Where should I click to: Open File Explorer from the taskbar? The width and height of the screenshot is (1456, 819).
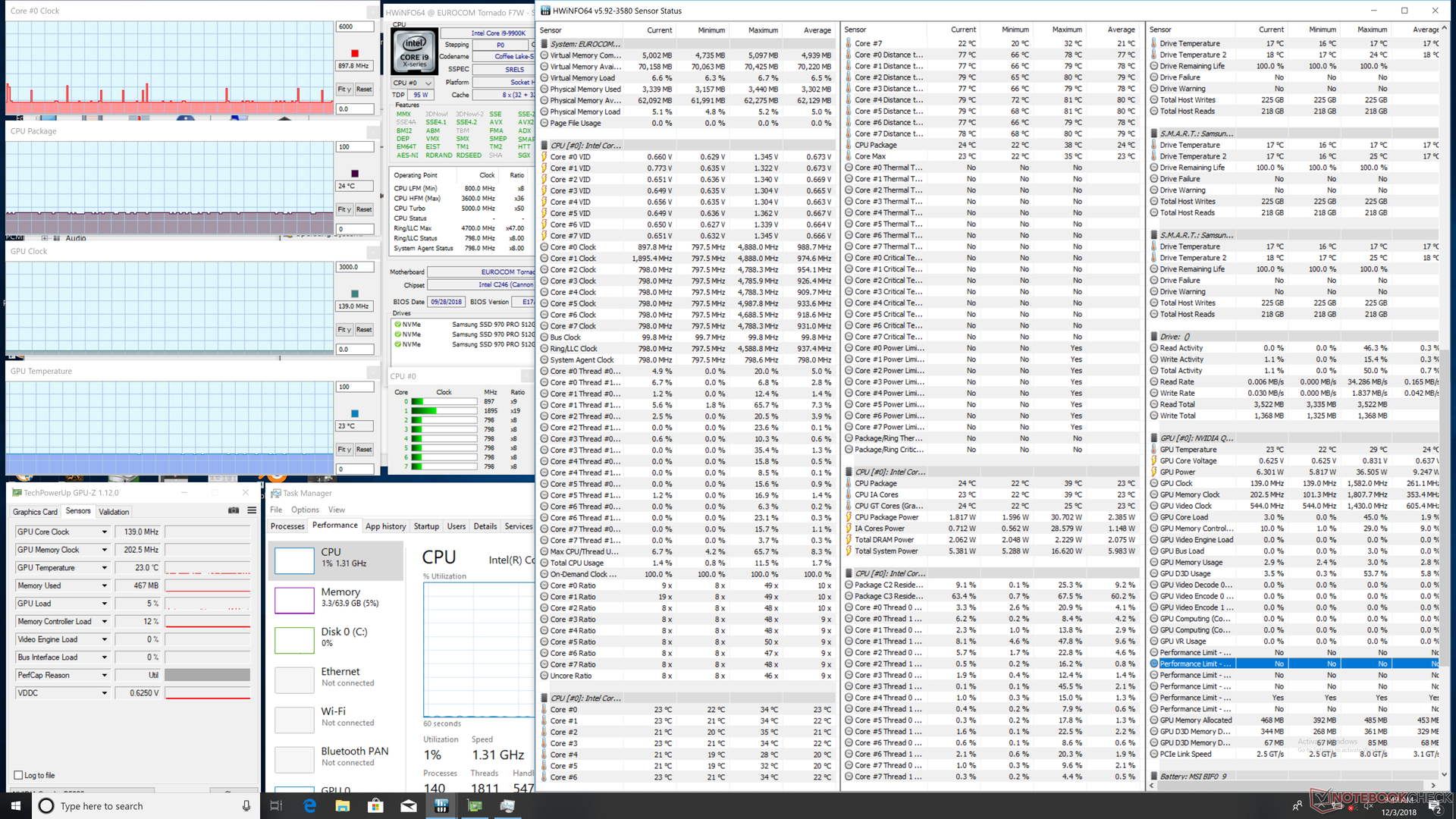point(343,805)
